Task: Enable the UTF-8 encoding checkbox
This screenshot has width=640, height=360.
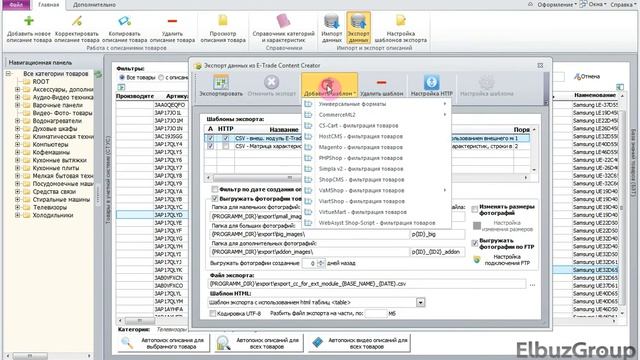Action: 213,313
